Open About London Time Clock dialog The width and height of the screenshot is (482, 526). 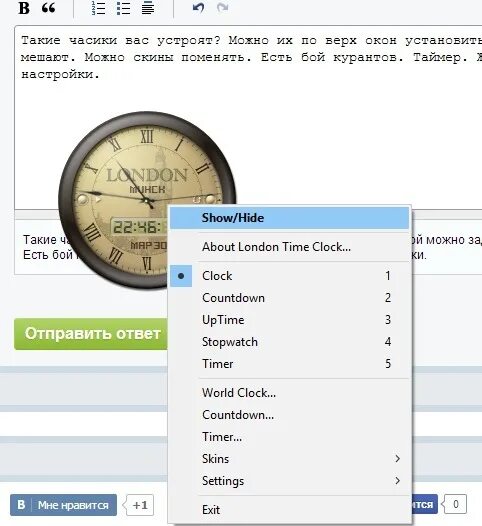point(289,247)
